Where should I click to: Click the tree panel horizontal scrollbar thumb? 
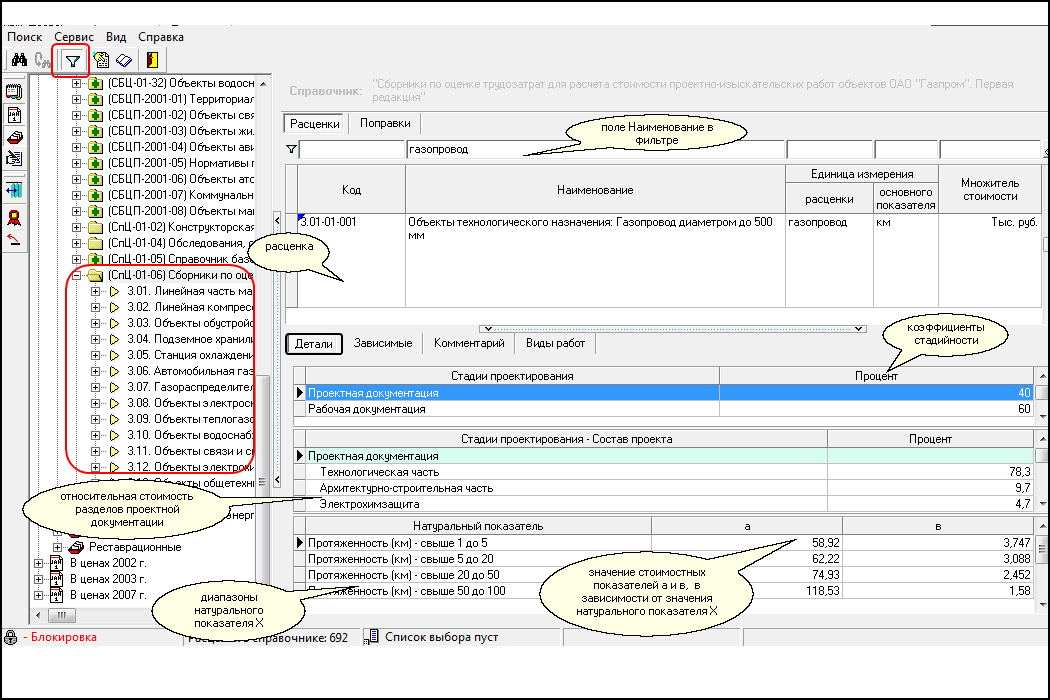[62, 615]
